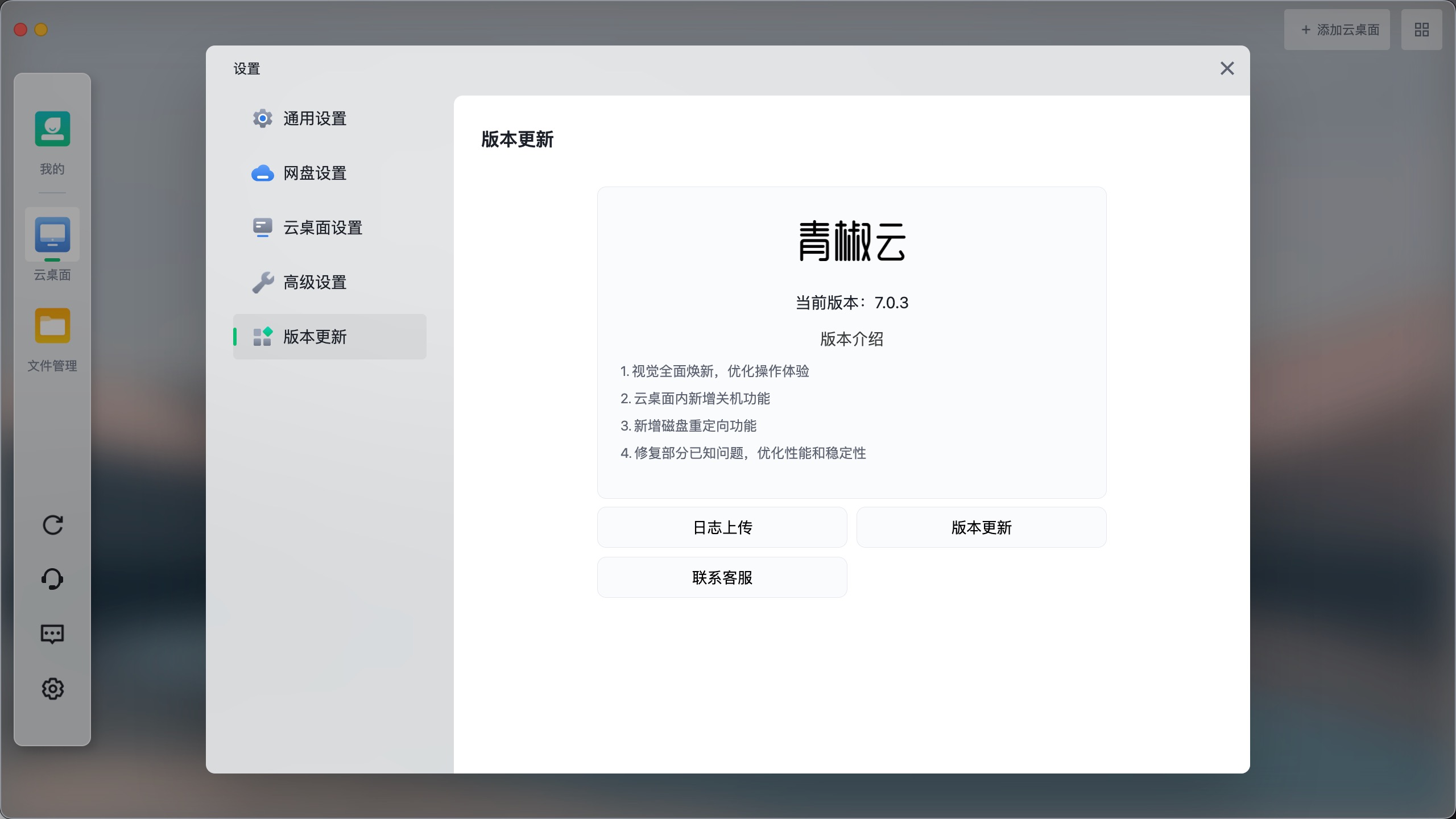Click the 版本更新 button under version card
This screenshot has height=819, width=1456.
[982, 527]
